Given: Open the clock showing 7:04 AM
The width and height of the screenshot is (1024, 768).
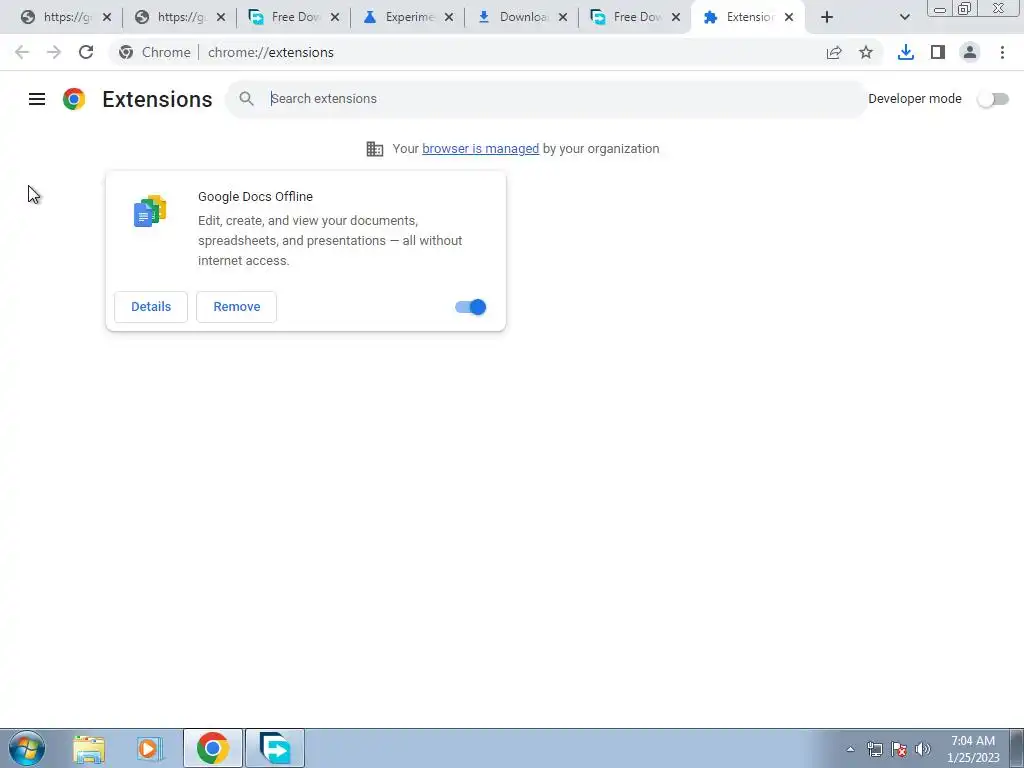Looking at the screenshot, I should pos(973,748).
